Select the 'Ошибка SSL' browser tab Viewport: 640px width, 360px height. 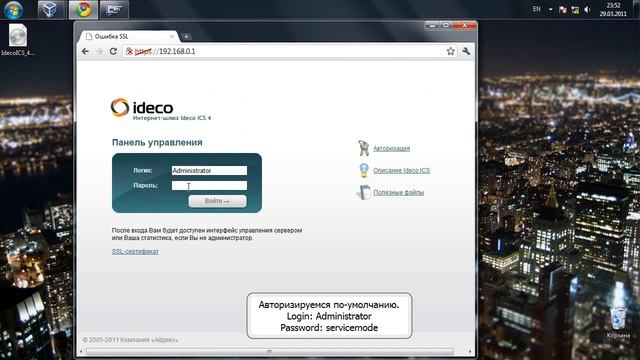128,37
